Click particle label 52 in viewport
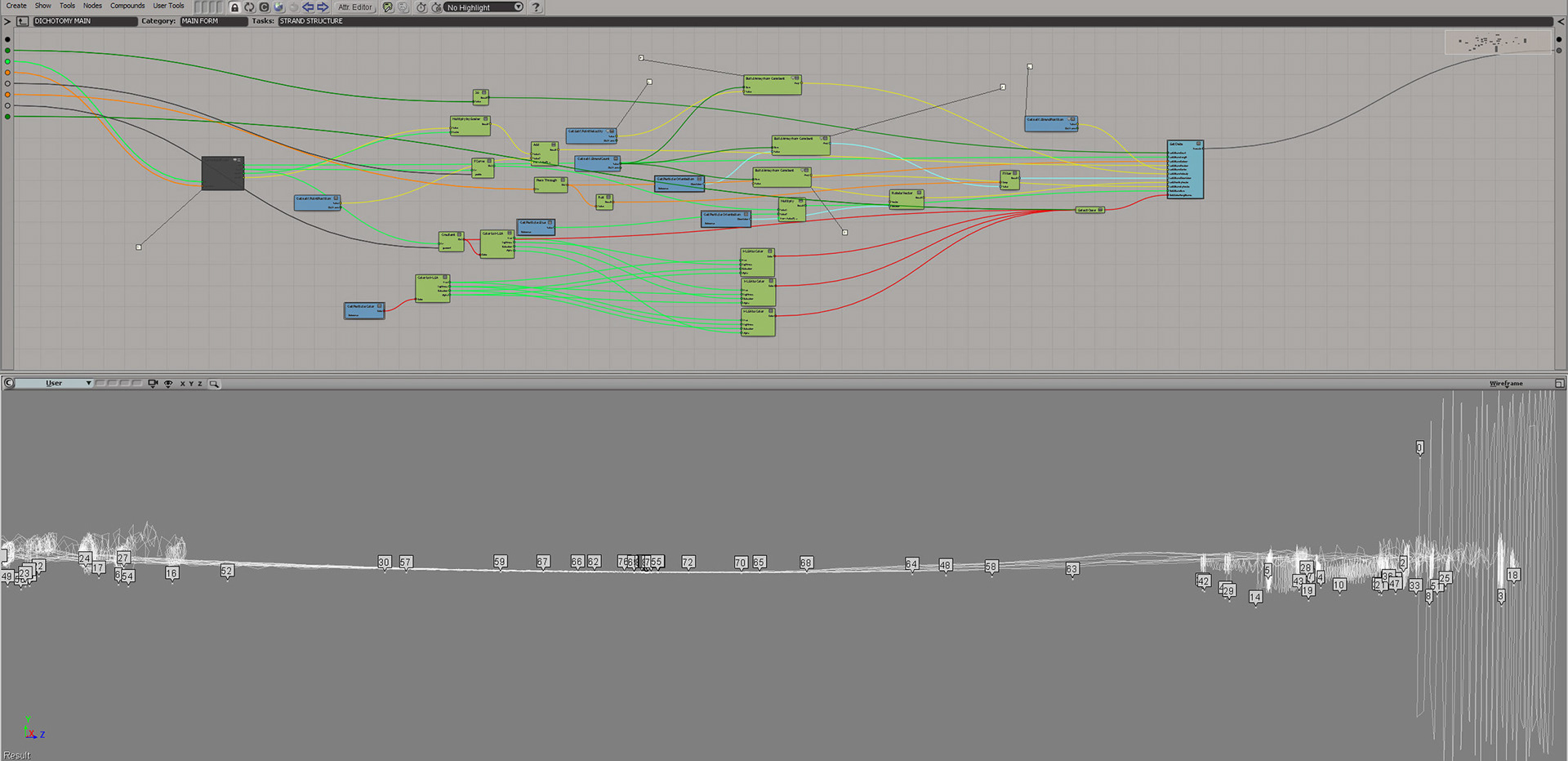The width and height of the screenshot is (1568, 761). point(227,571)
